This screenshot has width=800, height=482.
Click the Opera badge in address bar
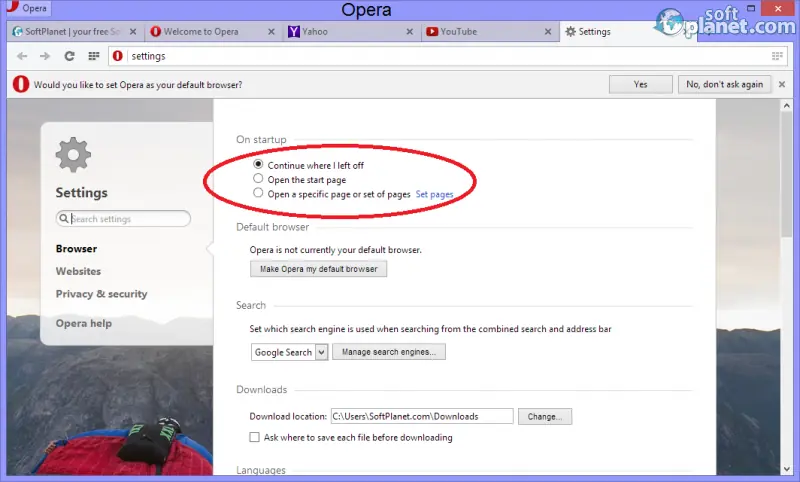118,56
